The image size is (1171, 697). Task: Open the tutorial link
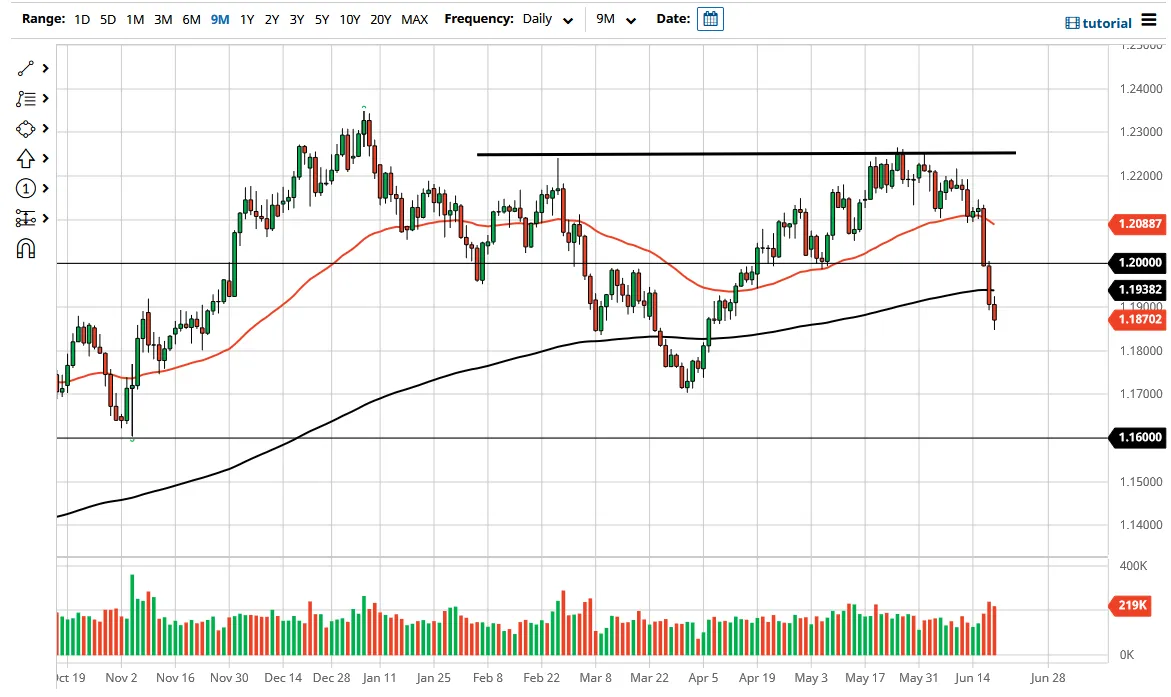pos(1099,23)
